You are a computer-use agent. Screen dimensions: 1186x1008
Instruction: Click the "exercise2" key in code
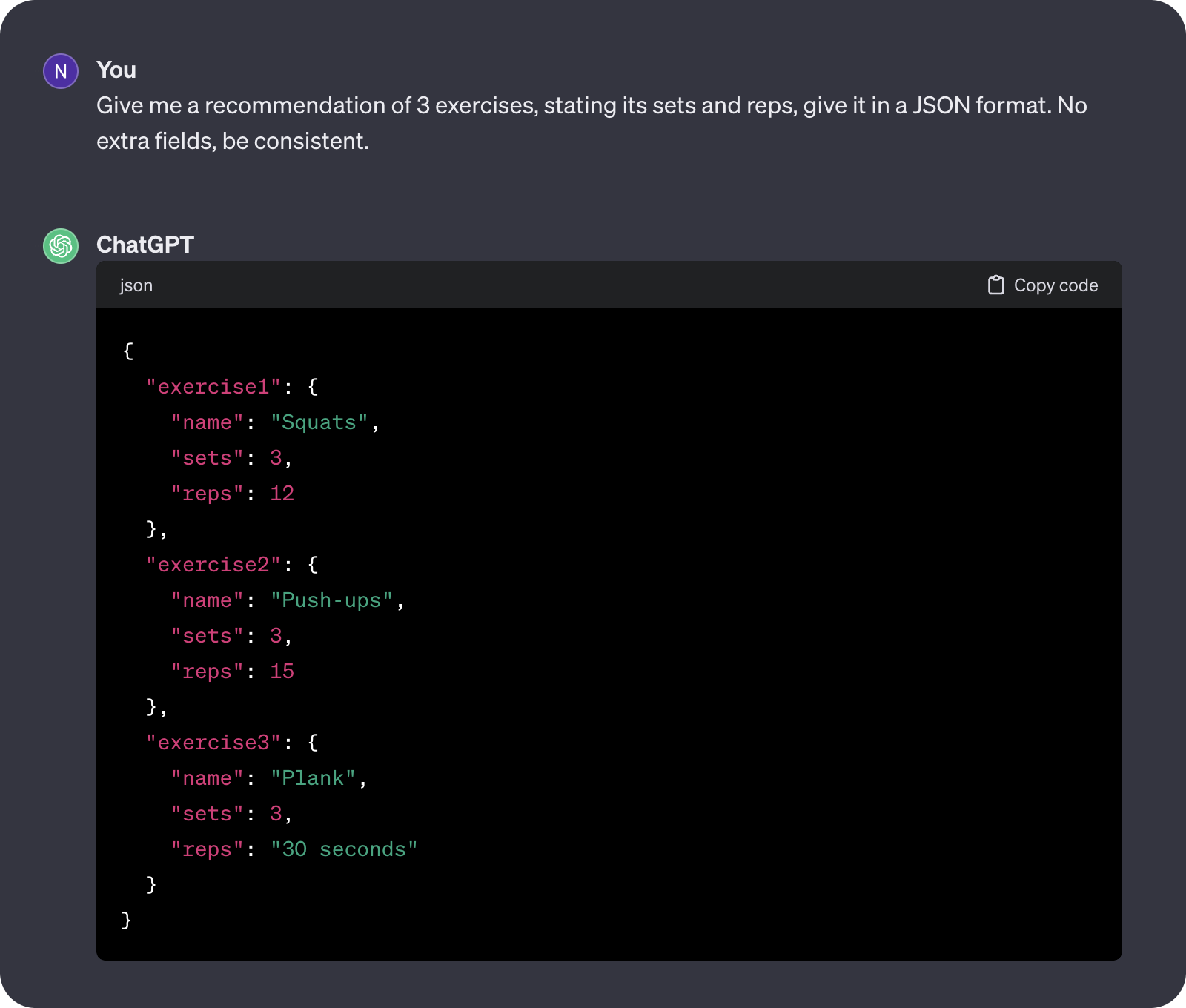(x=213, y=565)
